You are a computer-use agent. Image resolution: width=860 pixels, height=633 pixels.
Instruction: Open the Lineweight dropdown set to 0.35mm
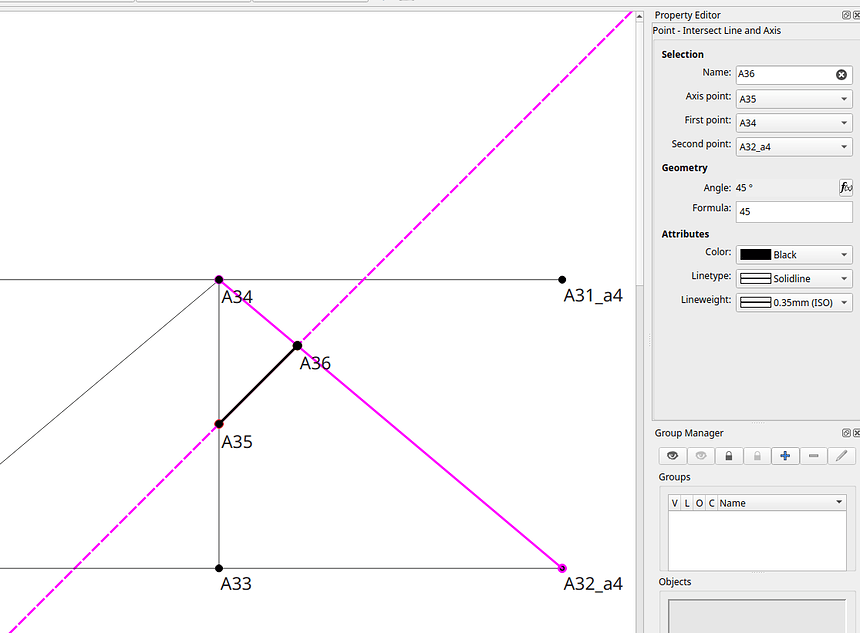pos(794,303)
